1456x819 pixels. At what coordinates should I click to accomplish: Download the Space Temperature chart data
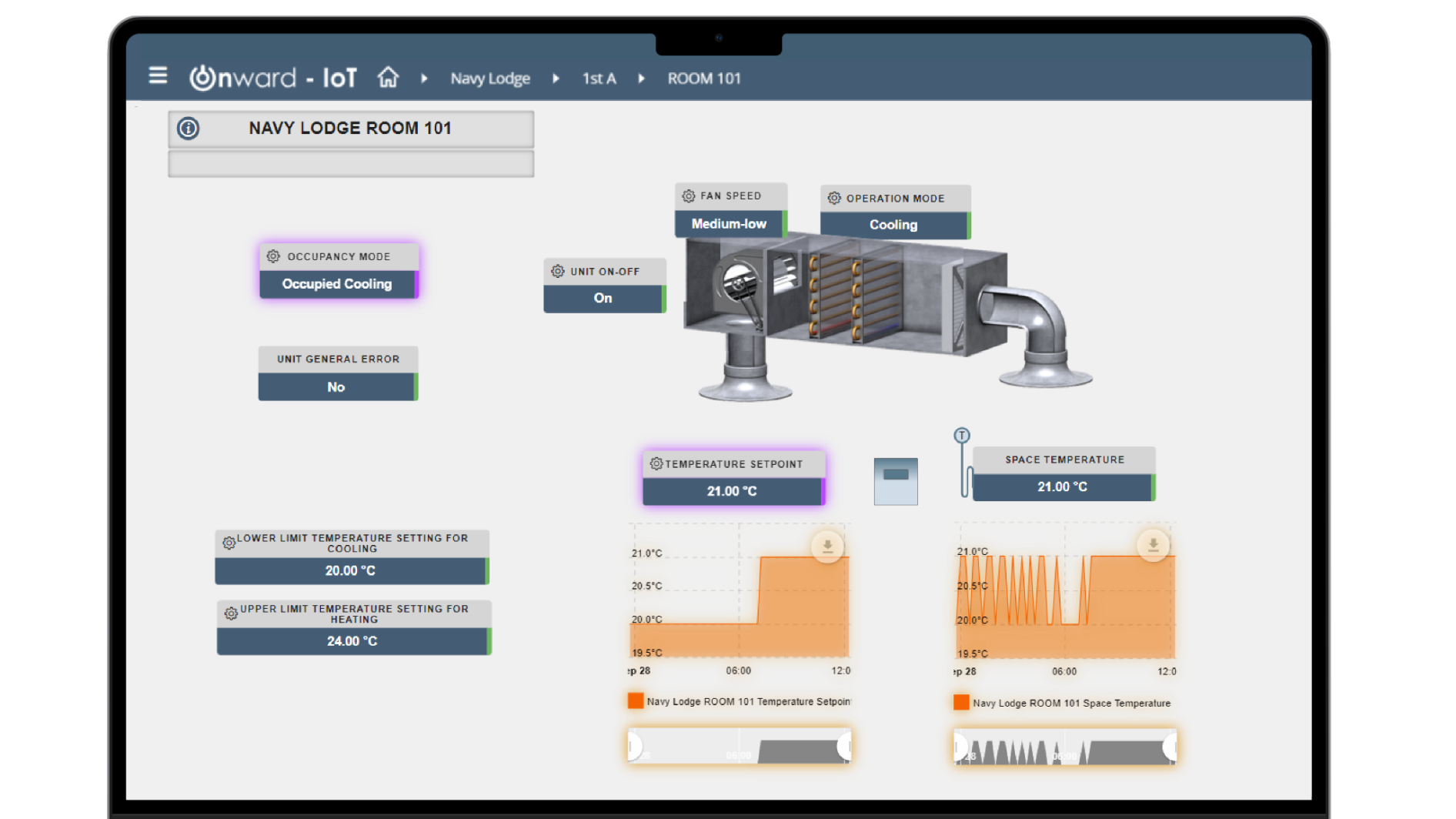pos(1153,545)
